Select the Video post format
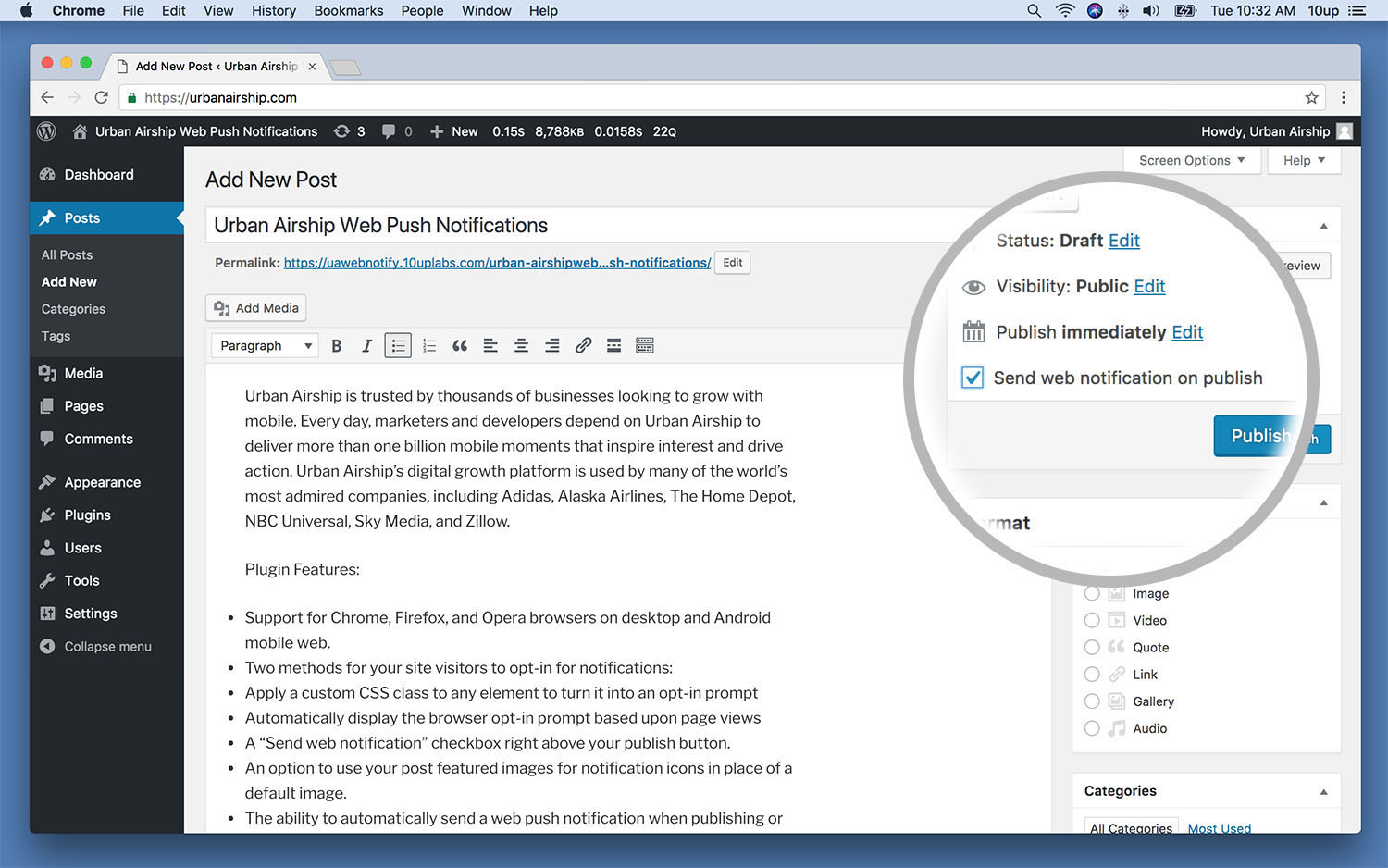The image size is (1388, 868). pyautogui.click(x=1092, y=620)
